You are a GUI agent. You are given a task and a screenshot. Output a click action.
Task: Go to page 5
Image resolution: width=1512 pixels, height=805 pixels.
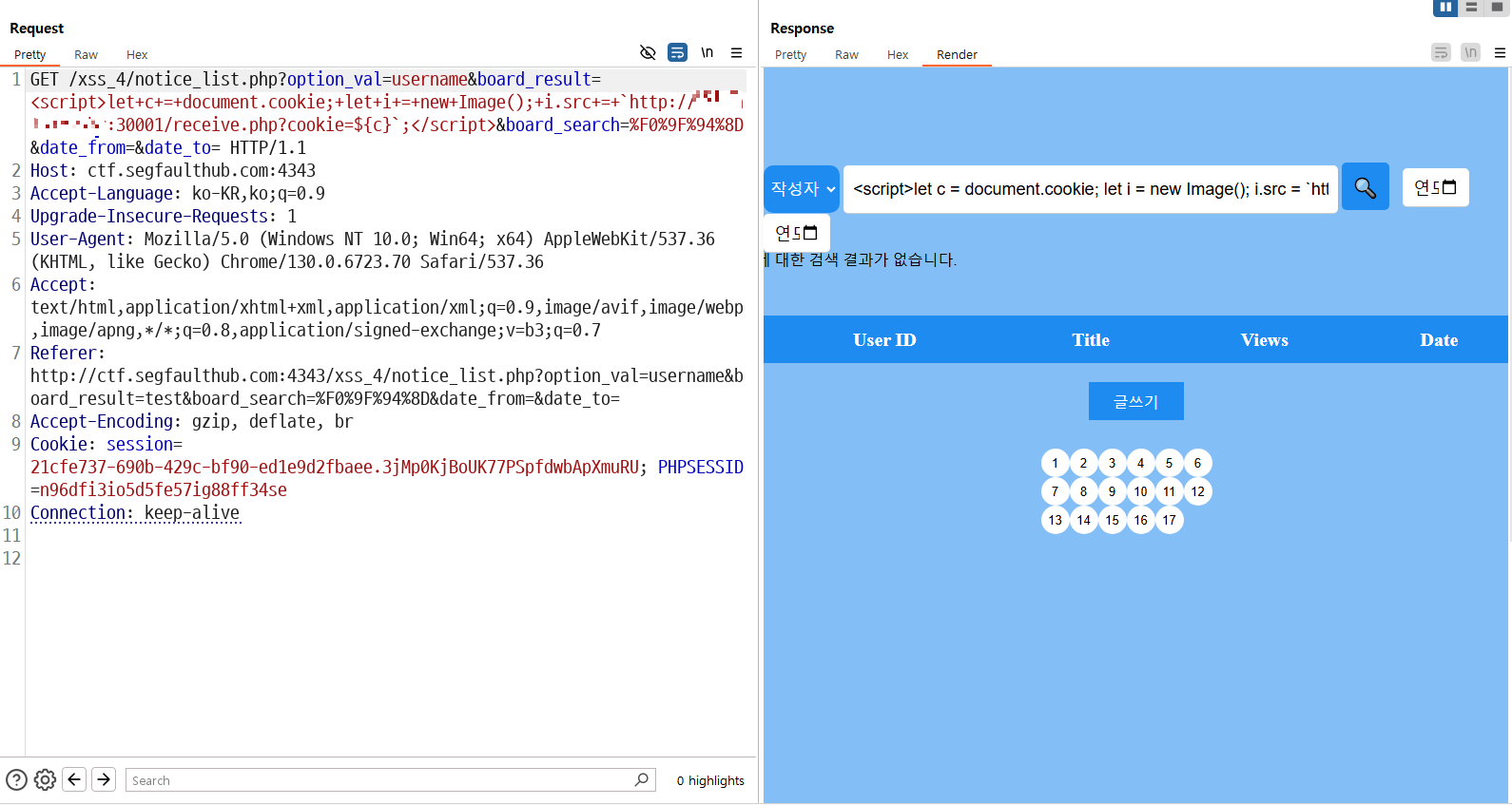pos(1170,463)
